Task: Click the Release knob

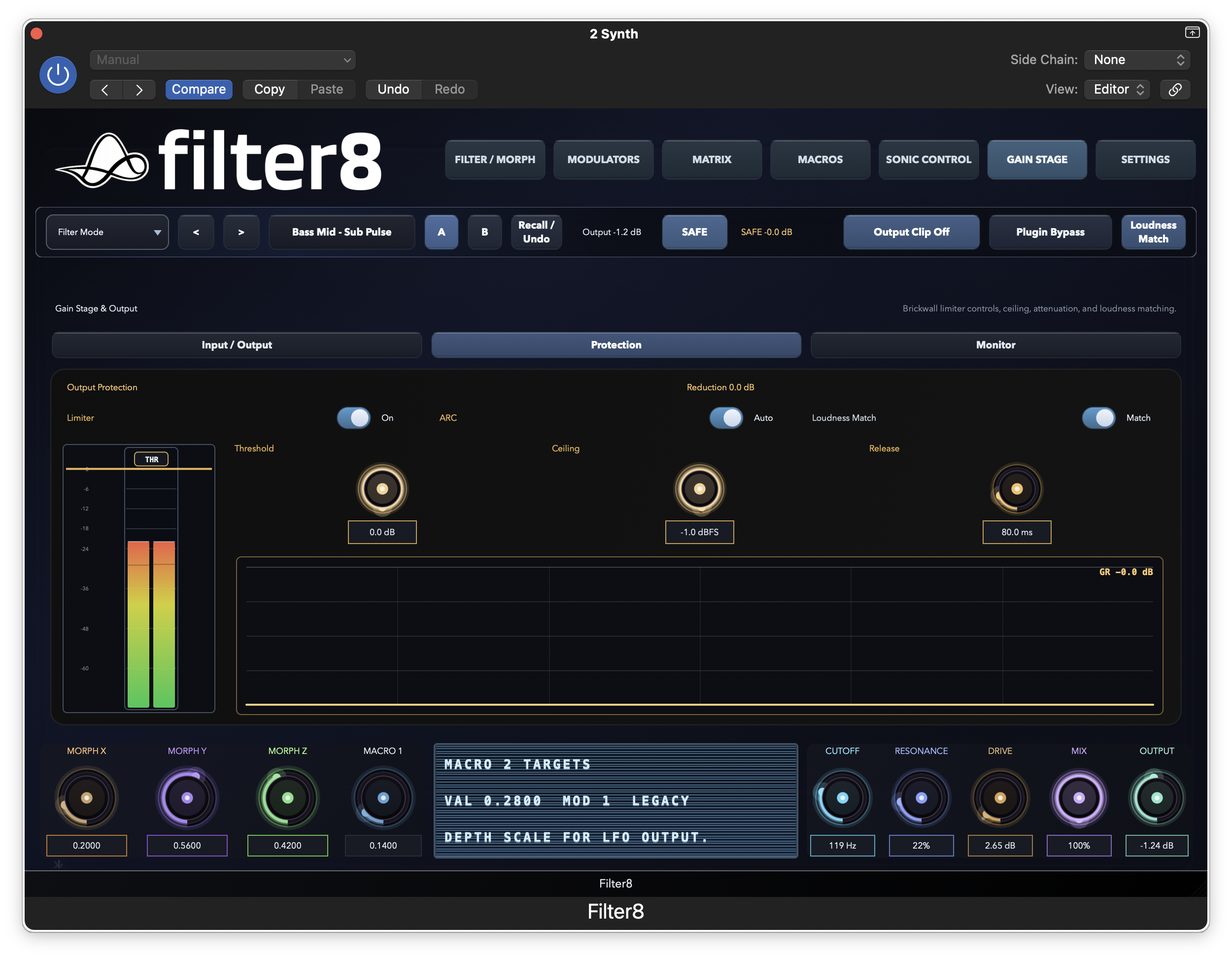Action: (x=1017, y=488)
